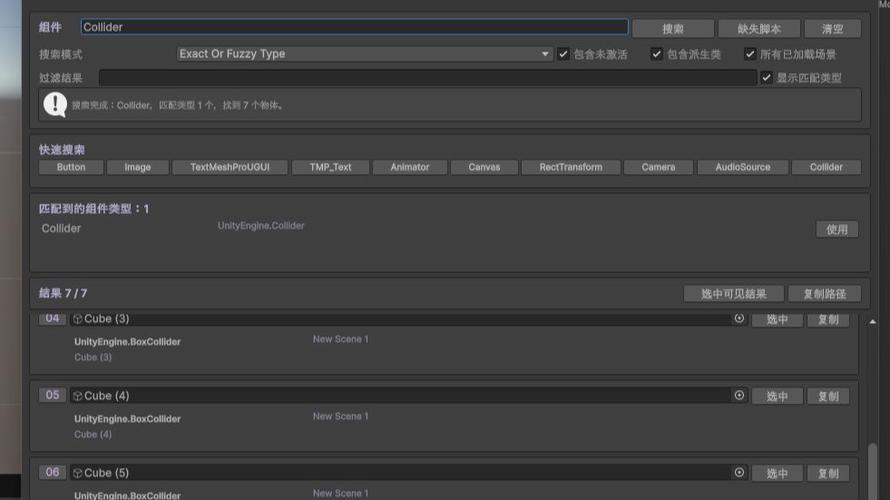Click the RectTransform quick search shortcut
The width and height of the screenshot is (890, 500).
pyautogui.click(x=571, y=167)
